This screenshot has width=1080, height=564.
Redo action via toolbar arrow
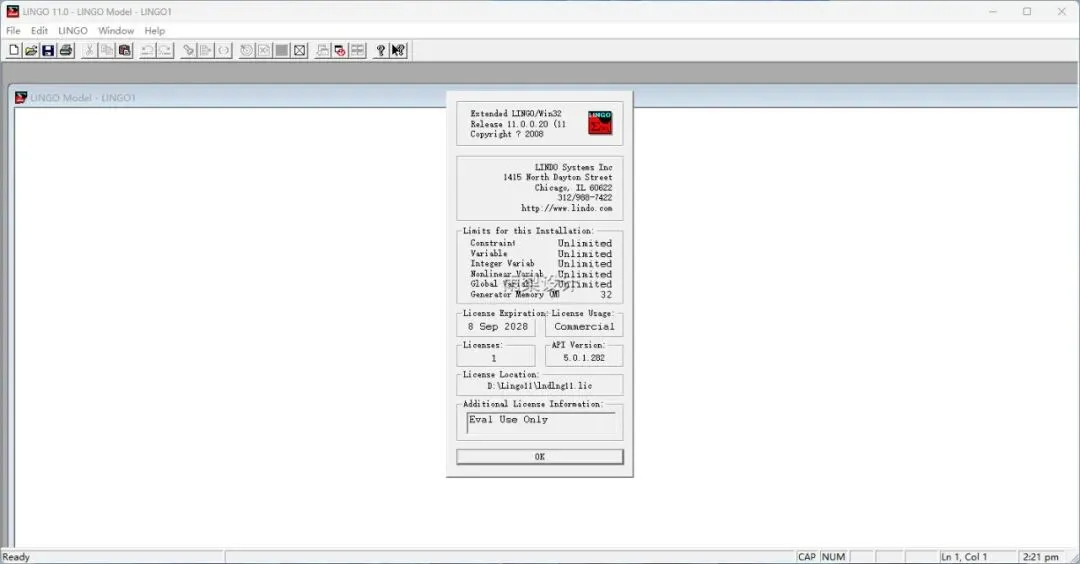165,50
